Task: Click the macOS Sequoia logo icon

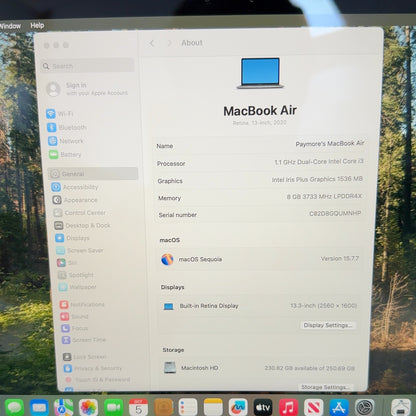Action: click(167, 259)
